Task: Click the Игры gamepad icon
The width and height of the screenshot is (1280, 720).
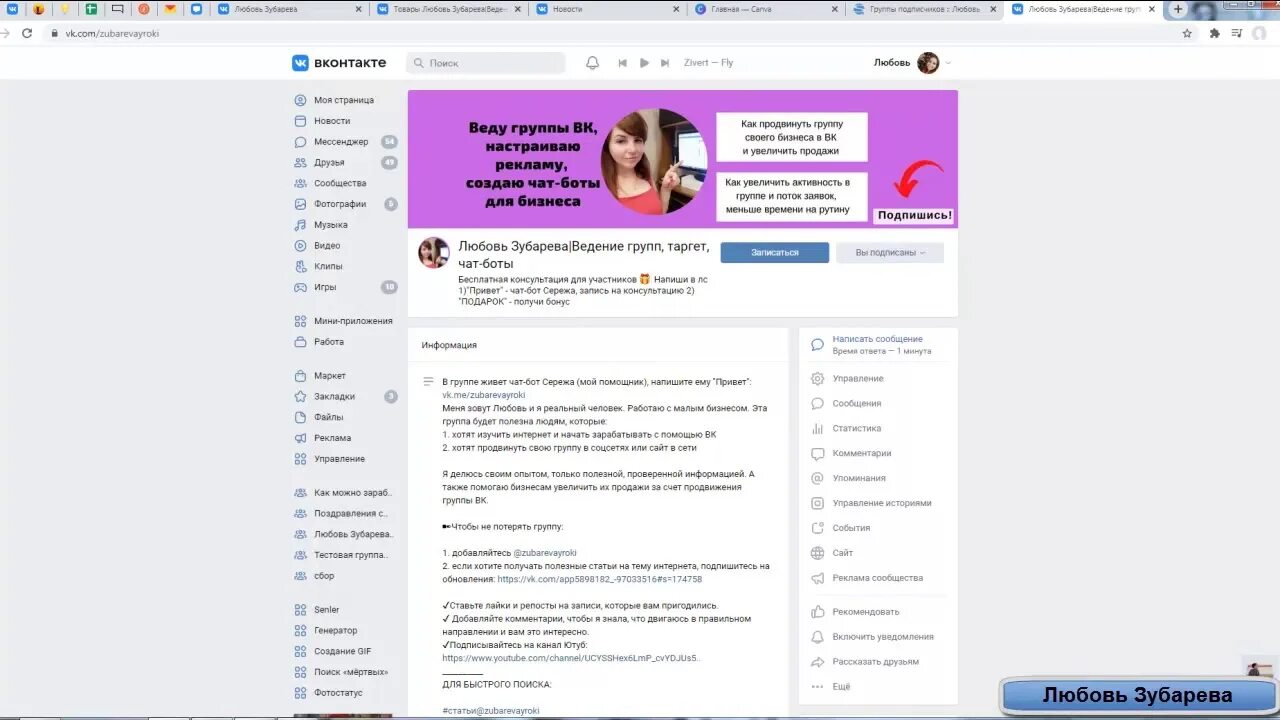Action: [300, 287]
